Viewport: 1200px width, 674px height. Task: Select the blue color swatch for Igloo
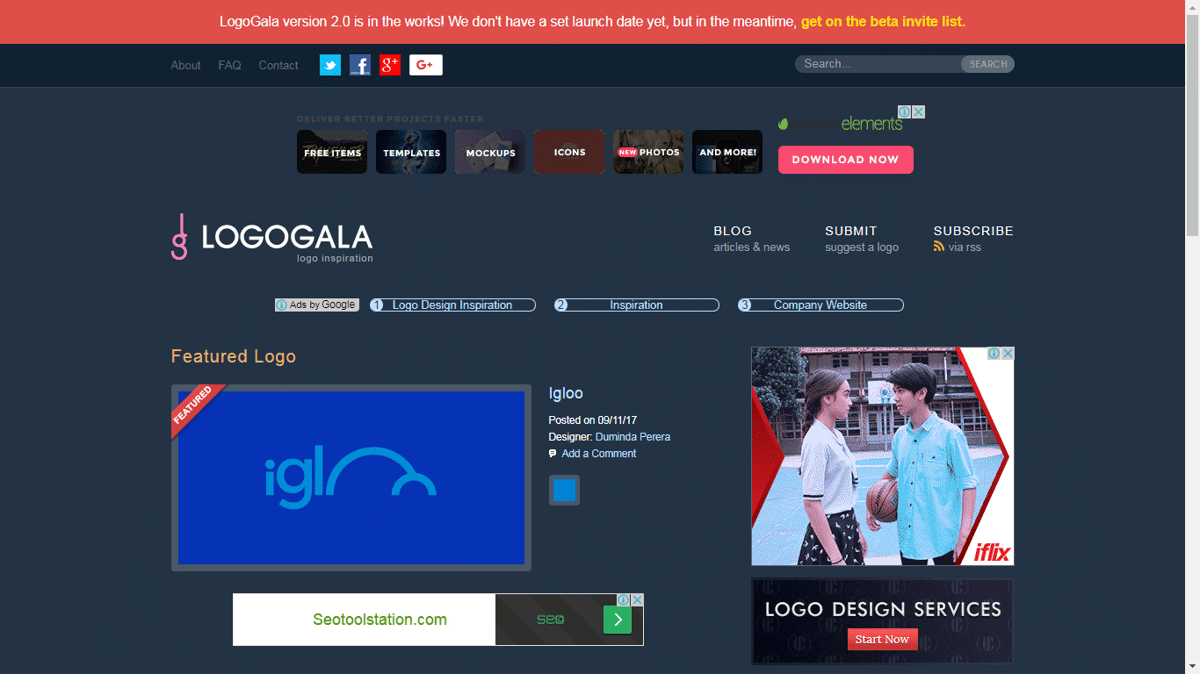point(564,490)
